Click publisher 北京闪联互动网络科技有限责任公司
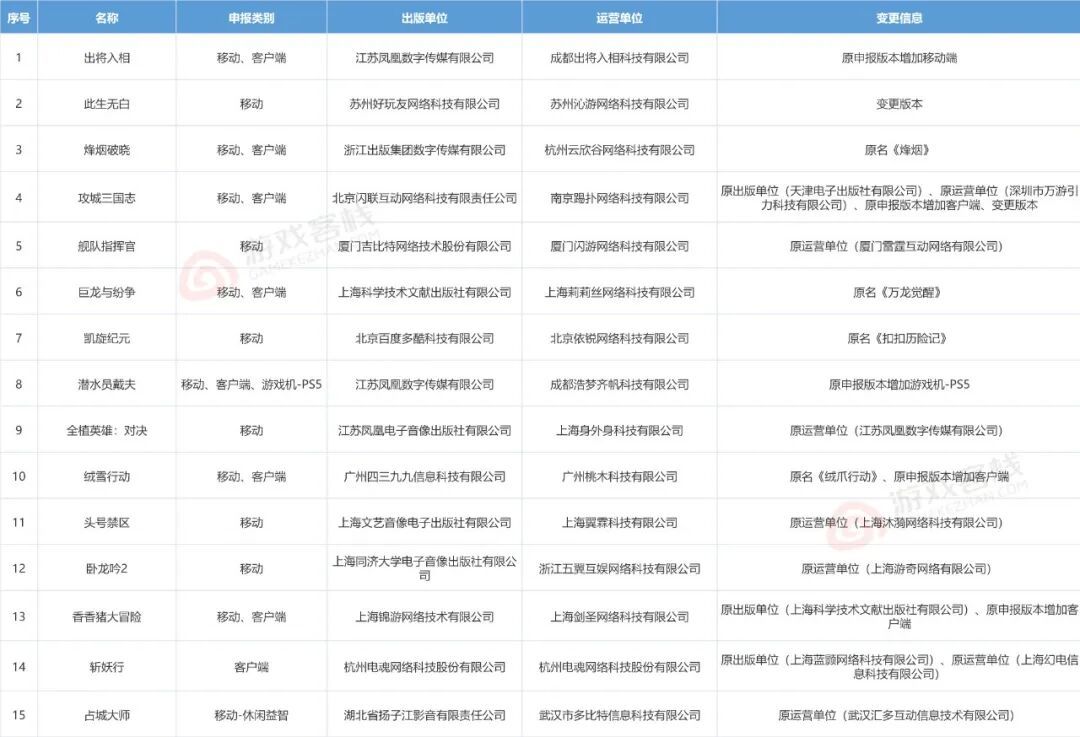 [424, 198]
